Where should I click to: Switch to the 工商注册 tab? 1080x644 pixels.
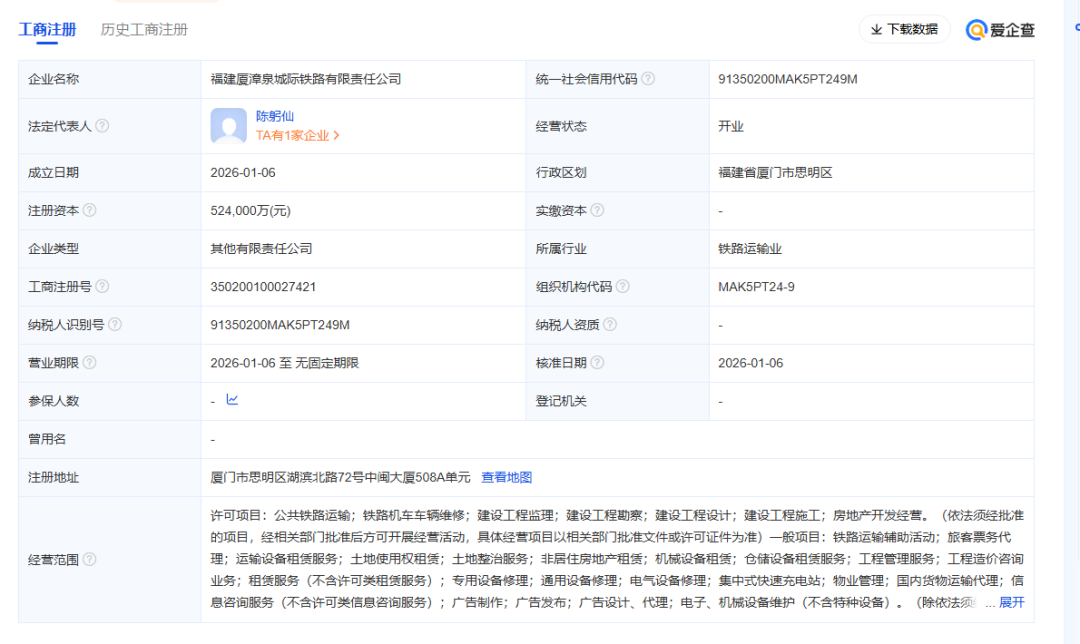tap(47, 30)
